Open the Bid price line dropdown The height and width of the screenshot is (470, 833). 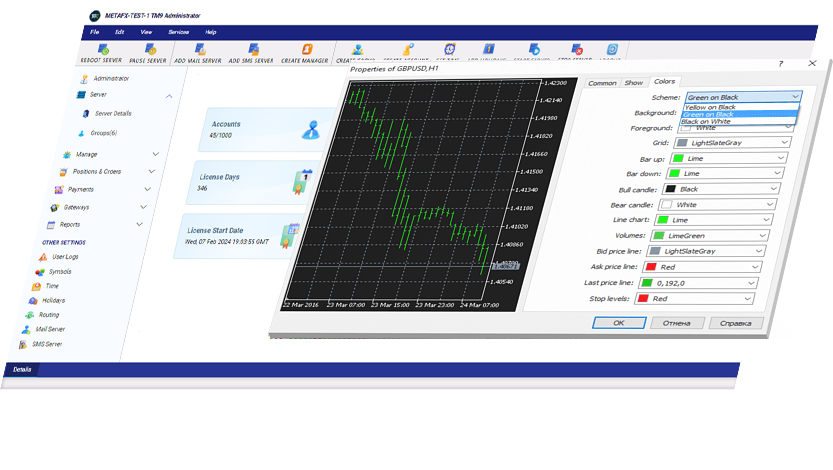point(706,251)
